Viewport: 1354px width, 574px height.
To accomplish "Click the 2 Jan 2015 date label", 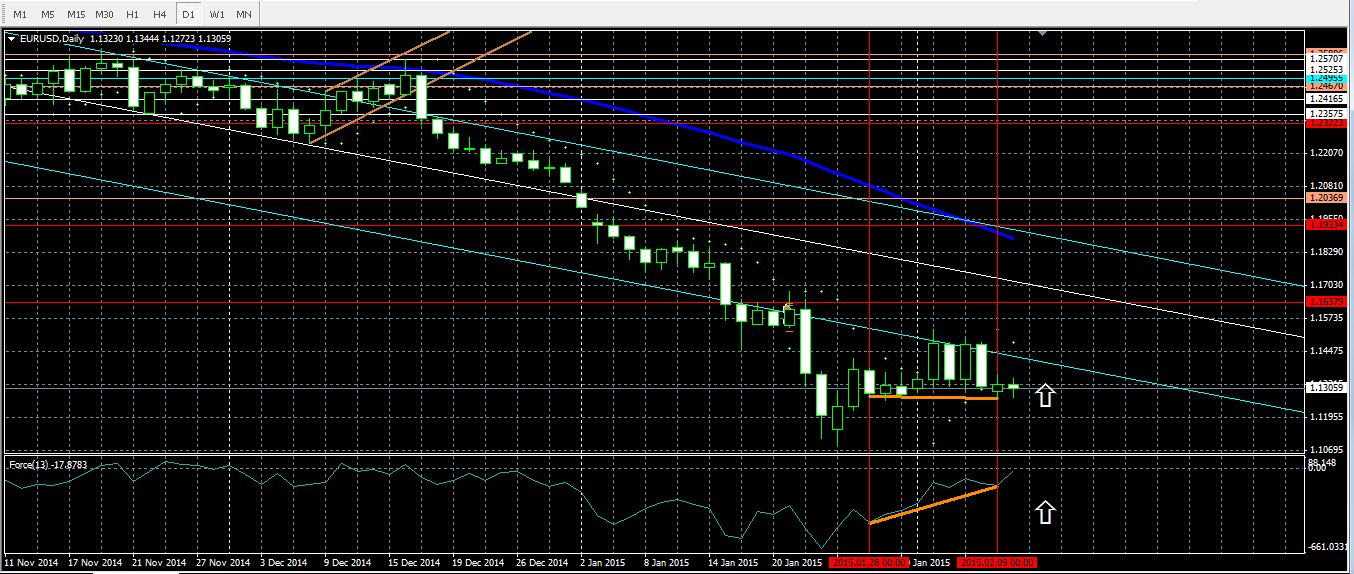I will point(605,563).
